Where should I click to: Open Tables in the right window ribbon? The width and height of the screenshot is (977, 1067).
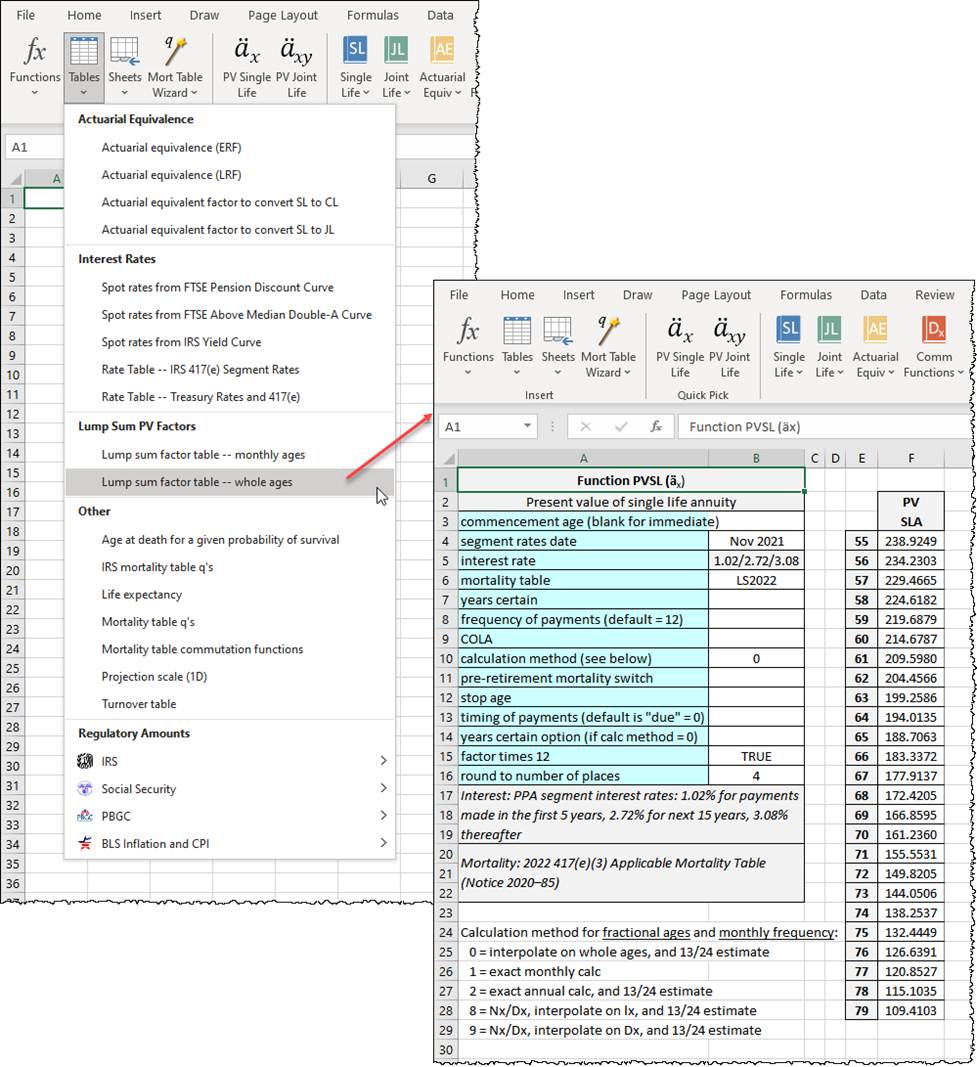tap(517, 346)
